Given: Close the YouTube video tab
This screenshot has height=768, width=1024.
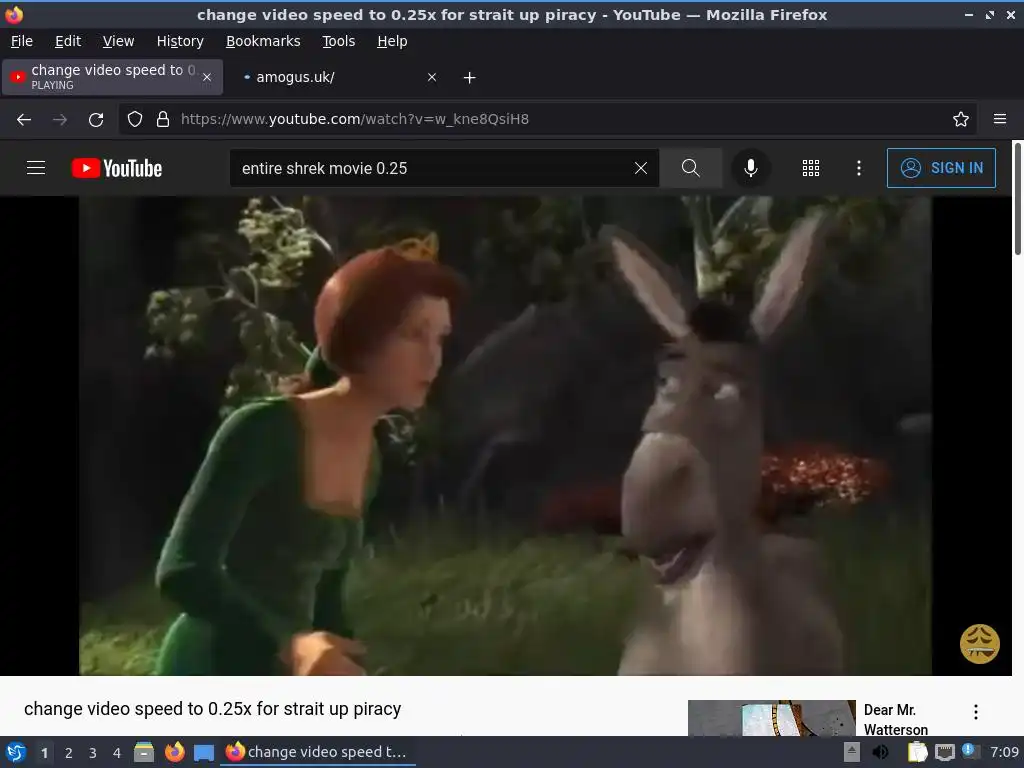Looking at the screenshot, I should pyautogui.click(x=206, y=77).
